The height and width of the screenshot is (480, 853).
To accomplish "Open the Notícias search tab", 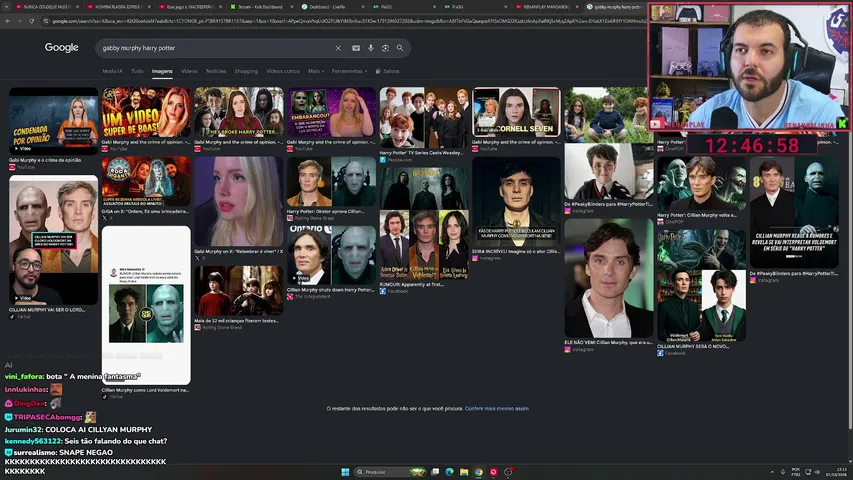I will coord(216,71).
